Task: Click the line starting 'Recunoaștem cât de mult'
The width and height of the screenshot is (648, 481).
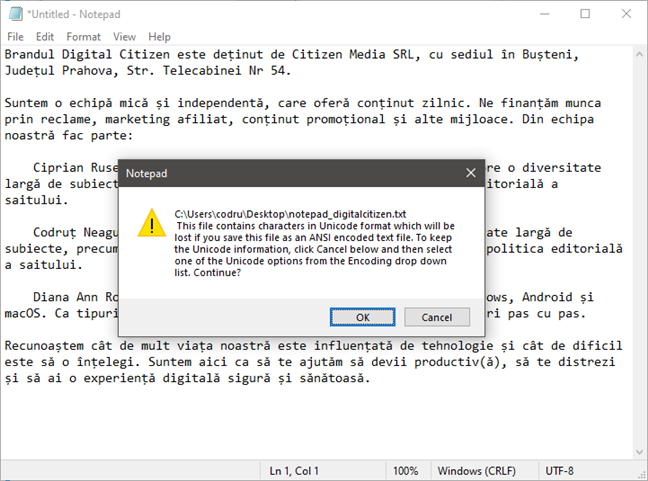Action: coord(313,345)
